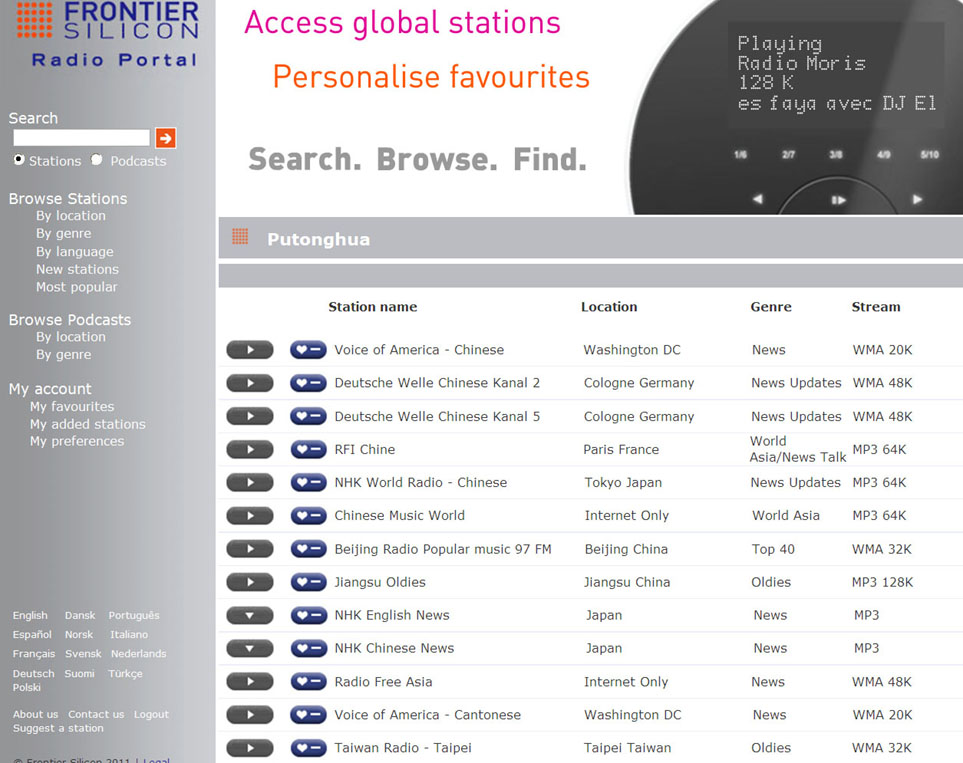Add Deutsche Welle Chinese Kanal 2 to favourites

[308, 383]
